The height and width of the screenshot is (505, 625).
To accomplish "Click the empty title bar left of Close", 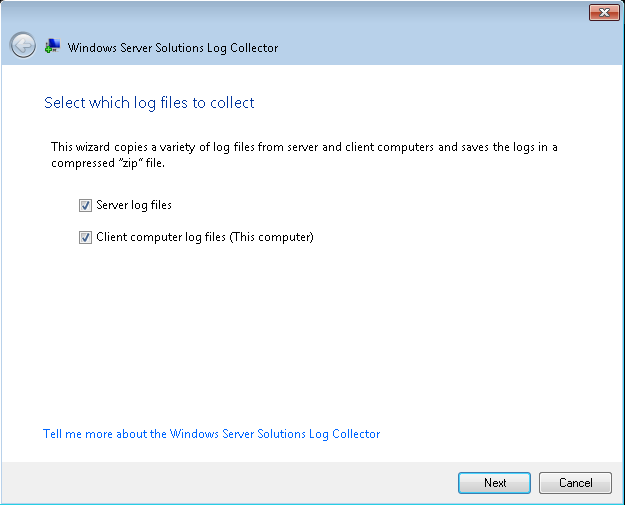I will tap(300, 12).
